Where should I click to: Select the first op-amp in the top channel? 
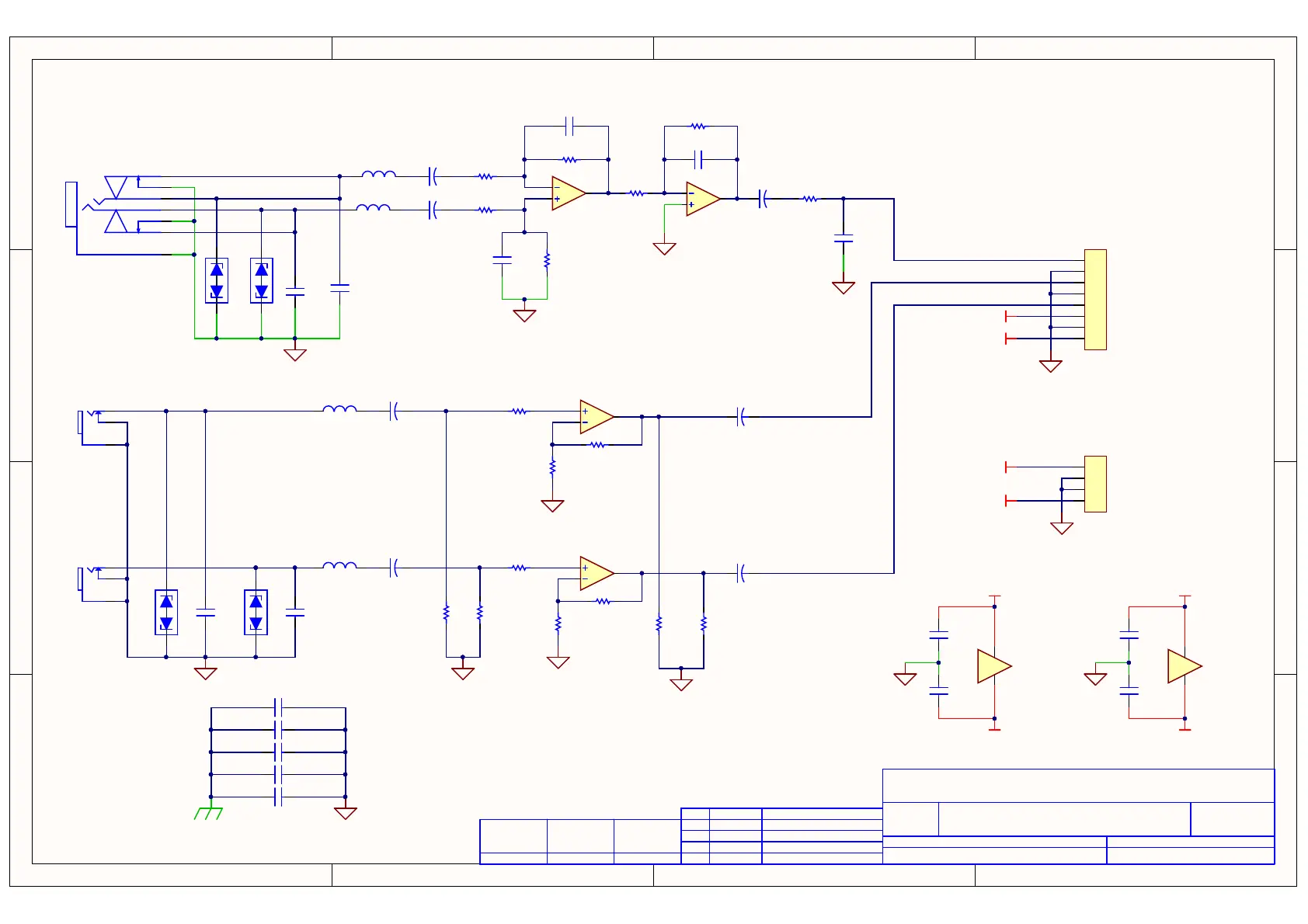[x=569, y=193]
